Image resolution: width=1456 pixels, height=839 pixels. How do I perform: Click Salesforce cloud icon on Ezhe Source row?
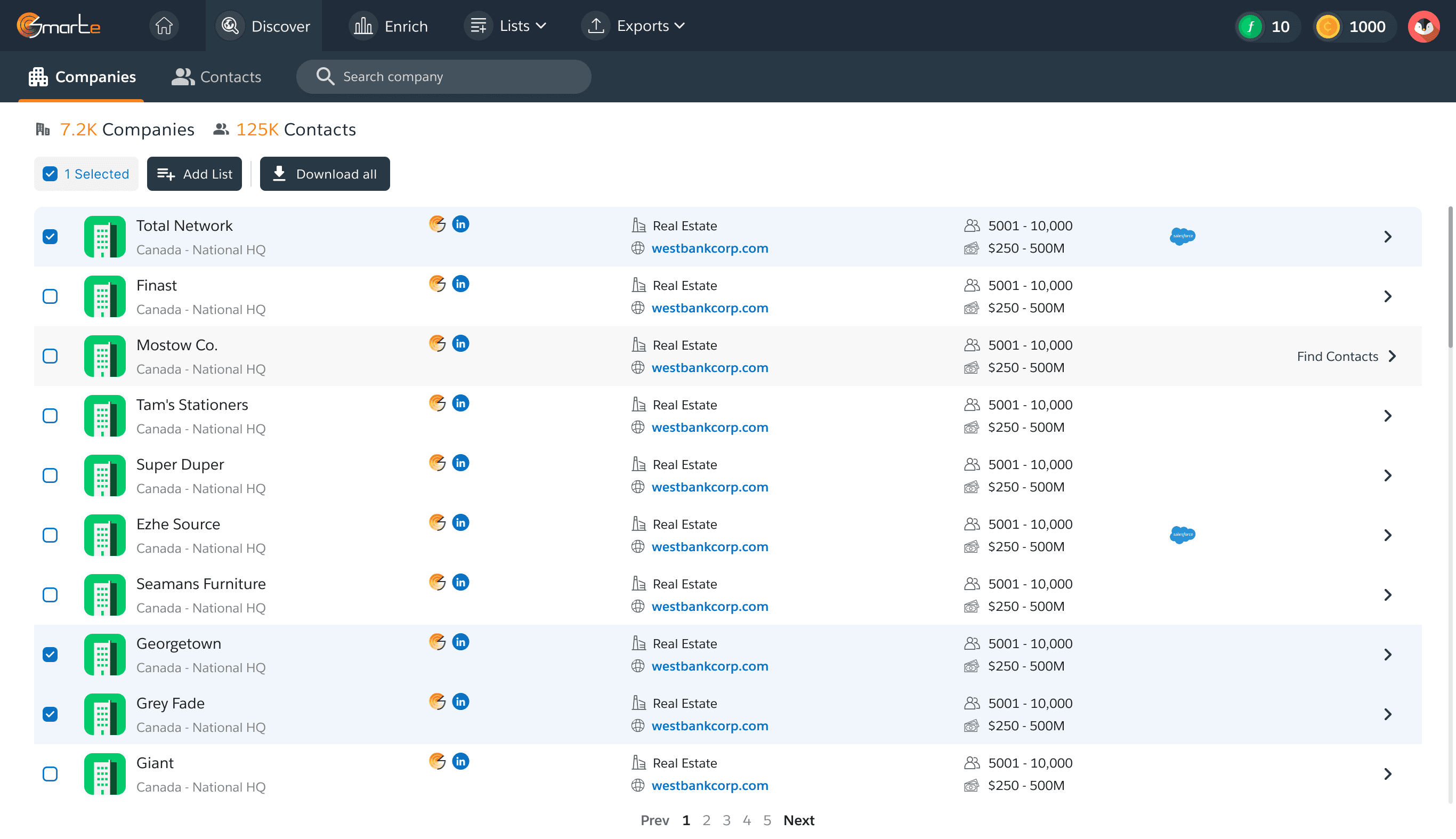(1182, 535)
